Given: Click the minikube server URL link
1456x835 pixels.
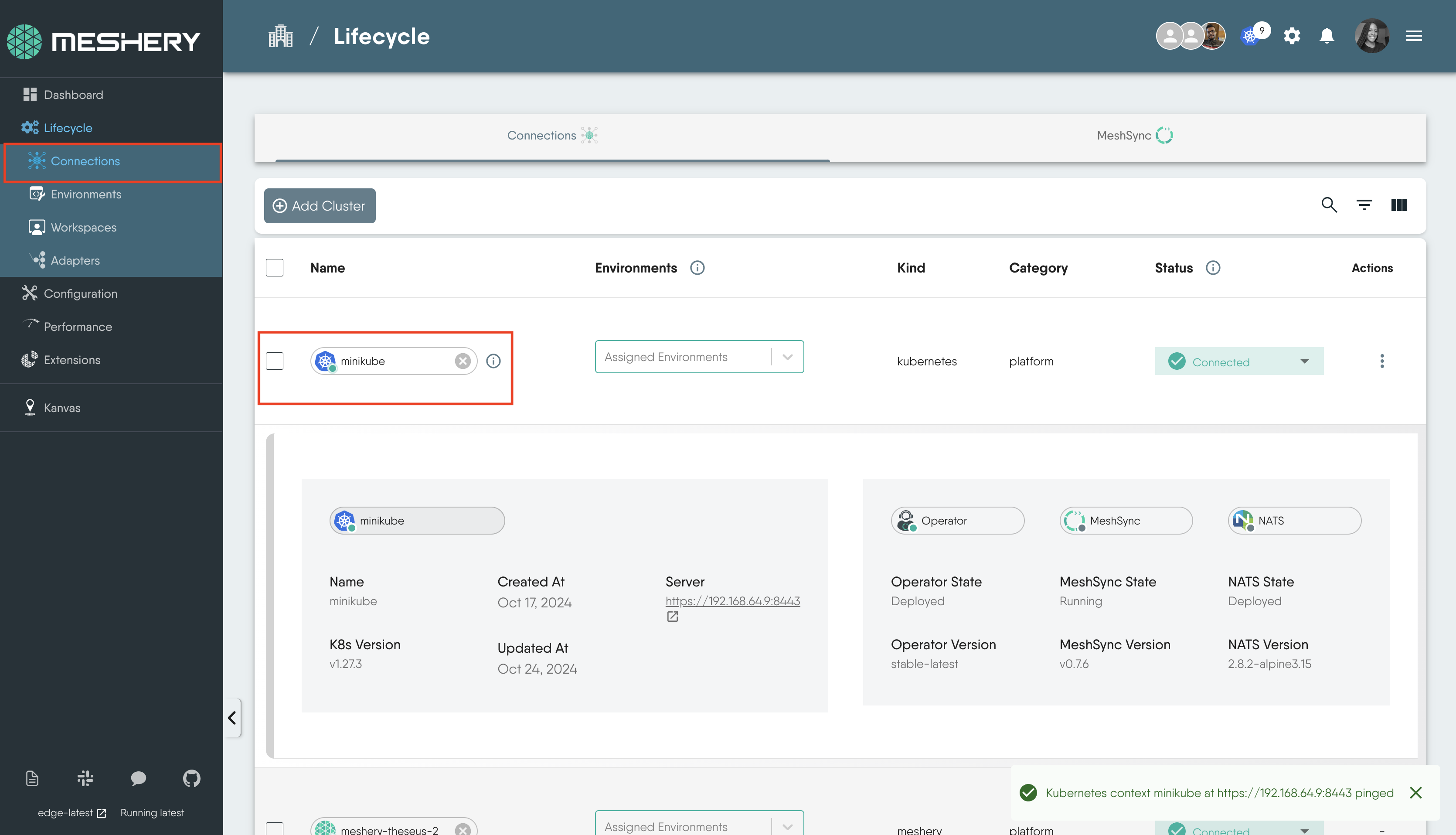Looking at the screenshot, I should tap(733, 601).
